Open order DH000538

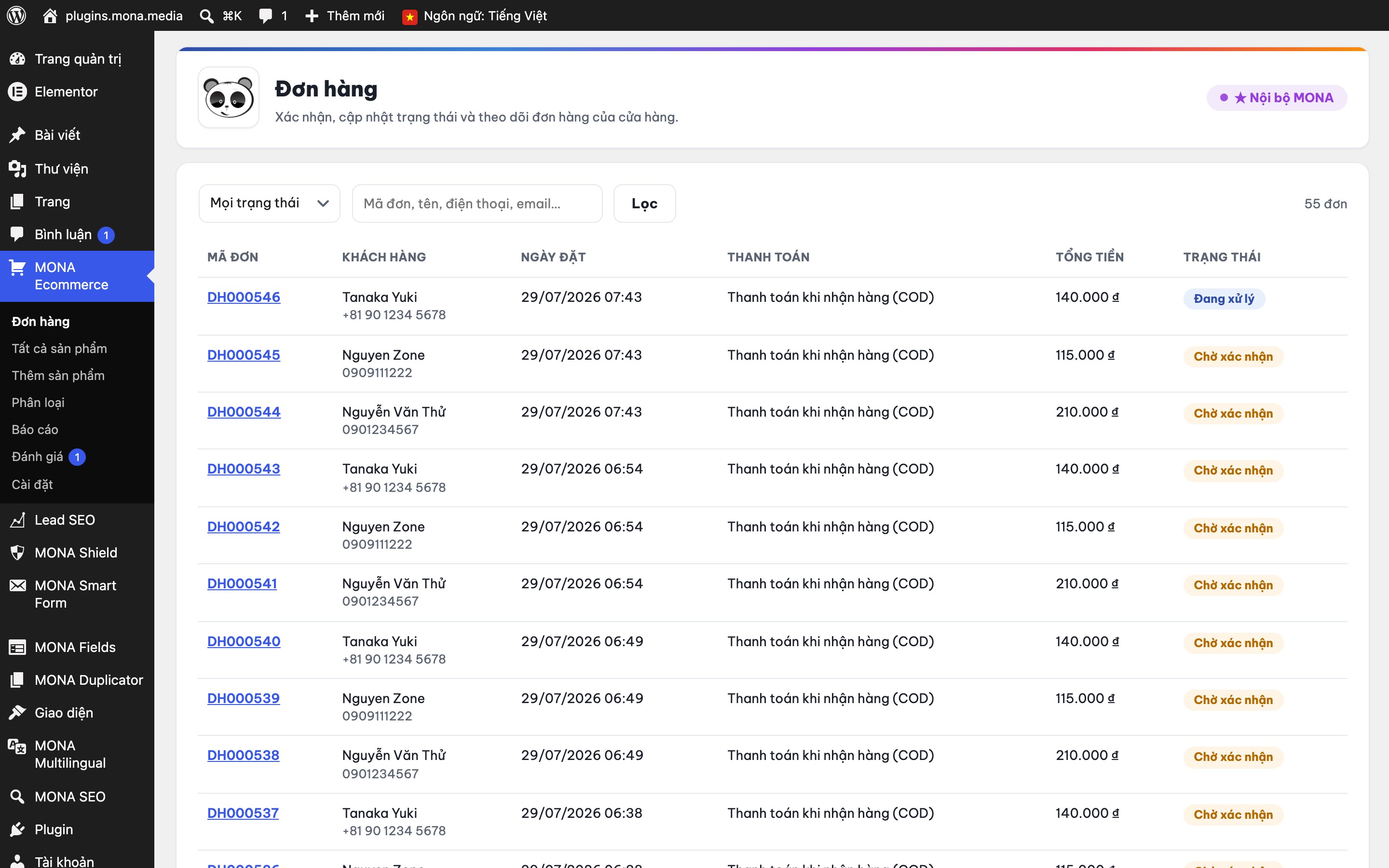click(x=243, y=756)
